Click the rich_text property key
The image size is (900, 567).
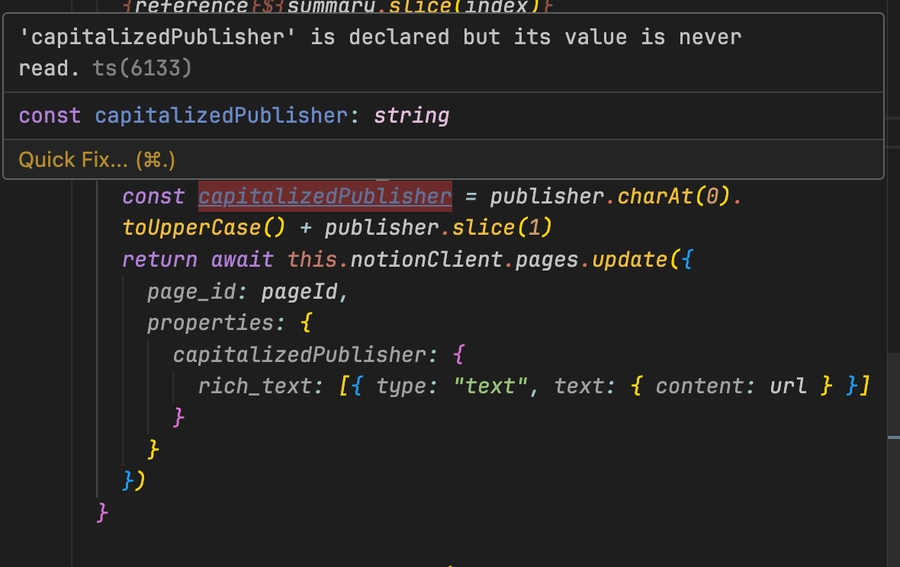[254, 387]
